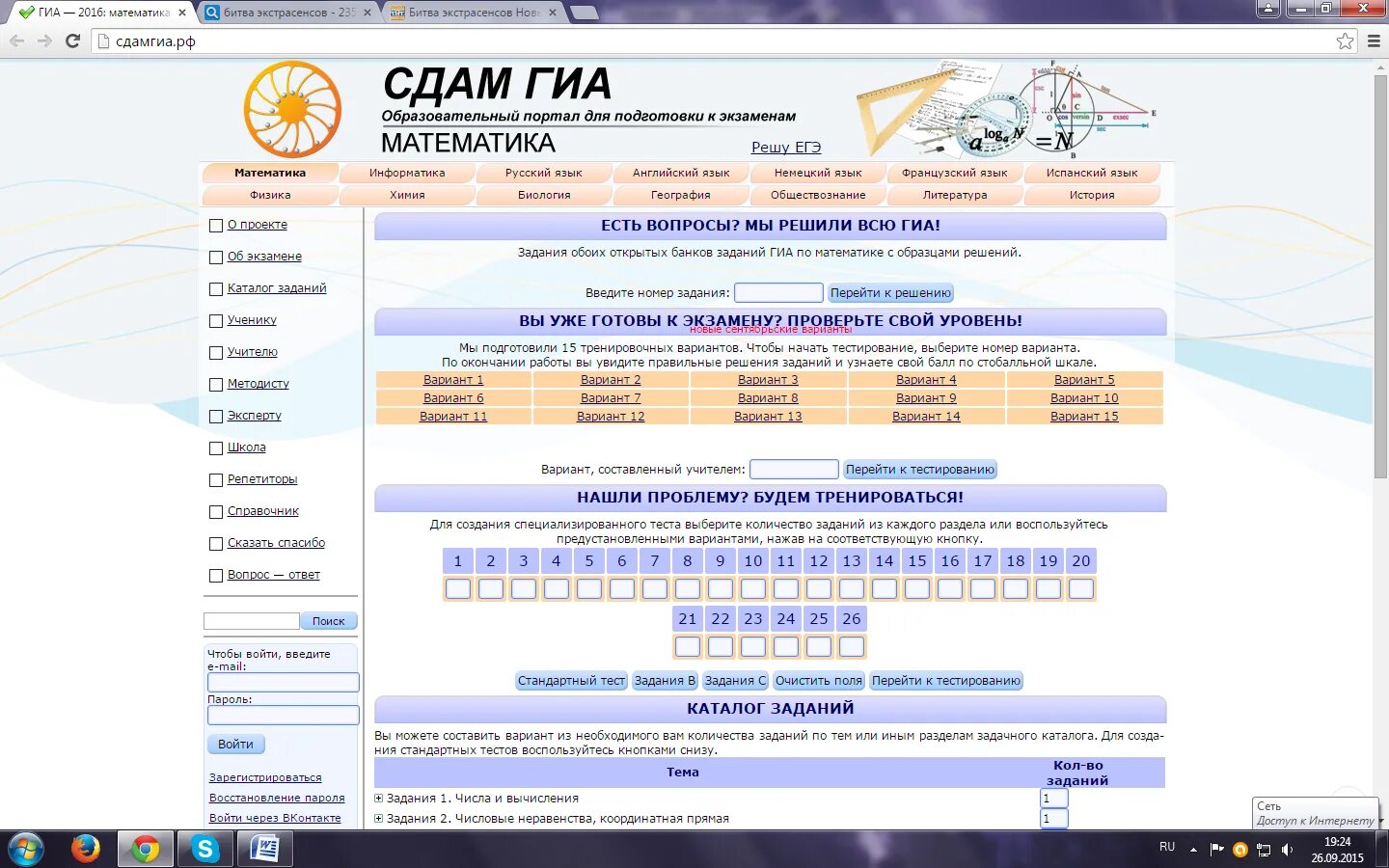Tick the checkbox next to Школа
Screen dimensions: 1389x868
[216, 448]
